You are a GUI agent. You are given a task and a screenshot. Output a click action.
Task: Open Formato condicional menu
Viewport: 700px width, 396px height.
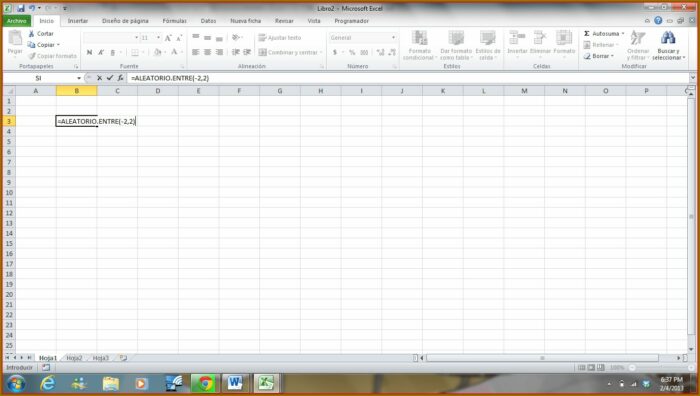coord(420,45)
